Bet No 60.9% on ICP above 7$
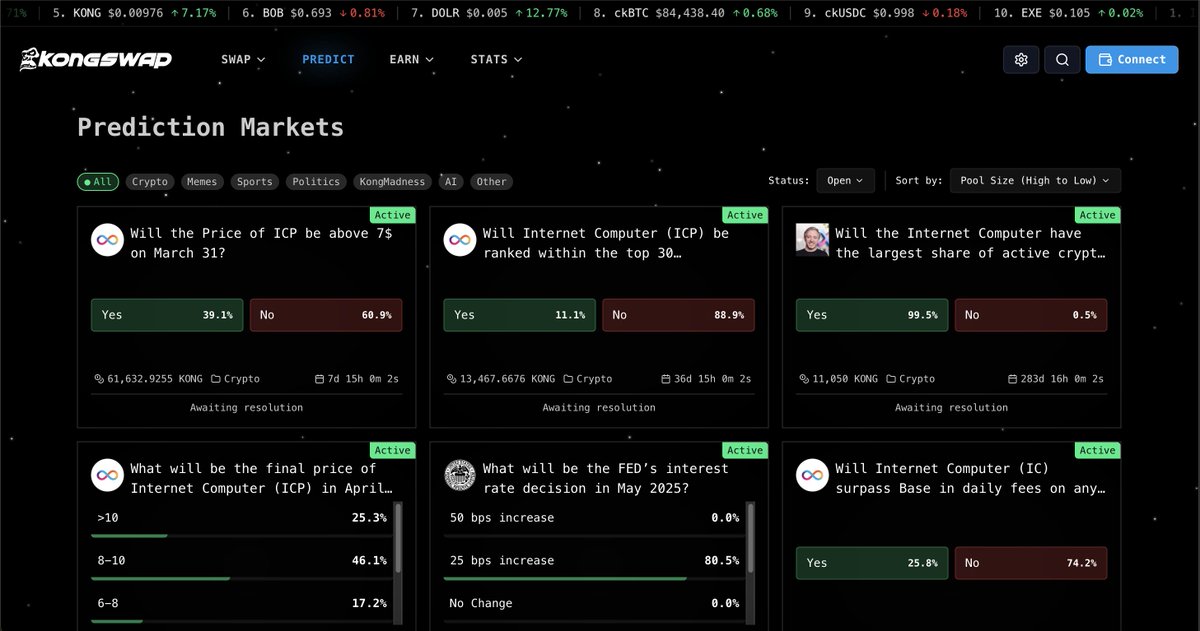This screenshot has height=631, width=1200. pyautogui.click(x=326, y=315)
